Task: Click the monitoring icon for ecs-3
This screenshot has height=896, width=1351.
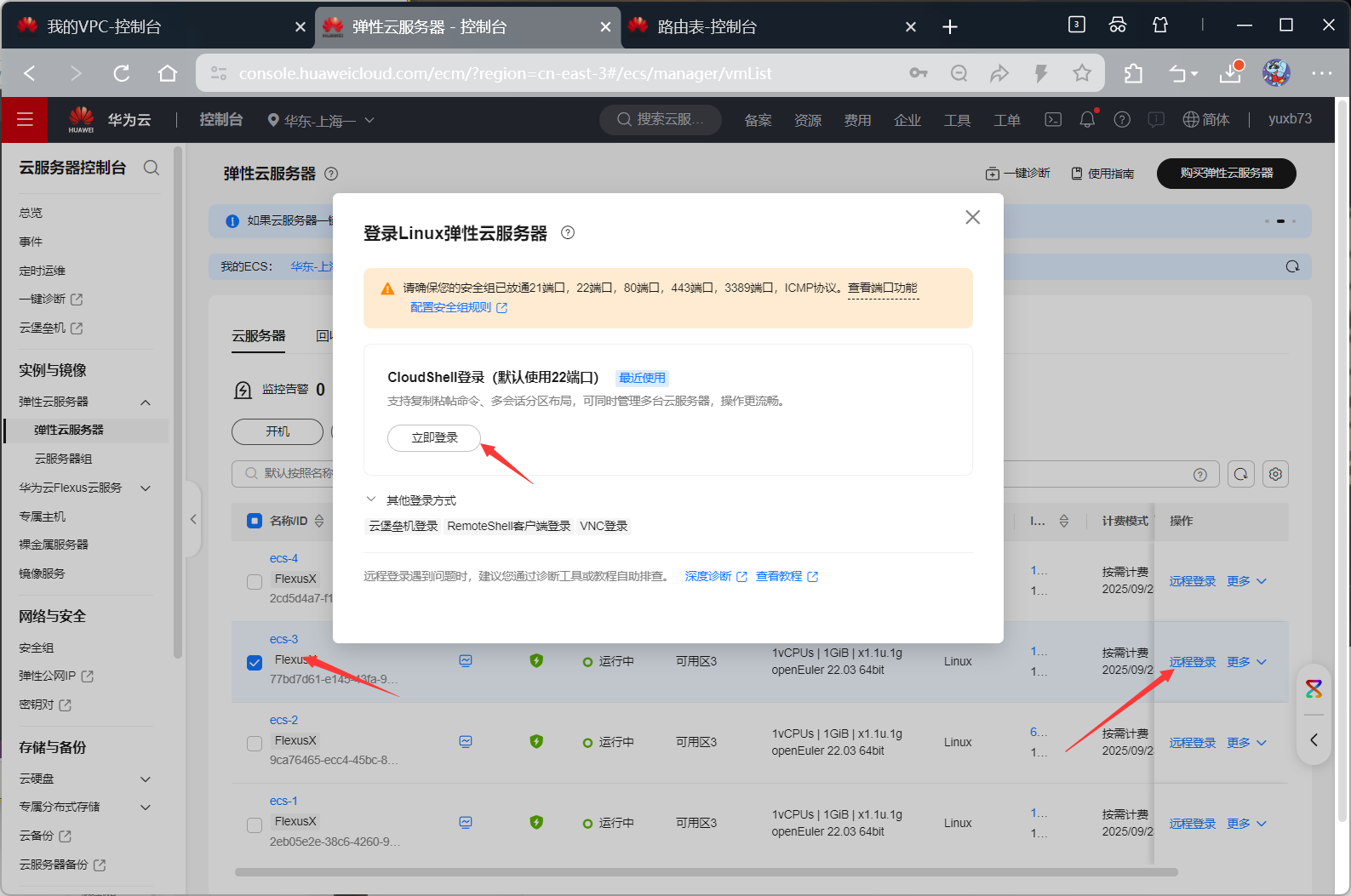Action: (x=466, y=660)
